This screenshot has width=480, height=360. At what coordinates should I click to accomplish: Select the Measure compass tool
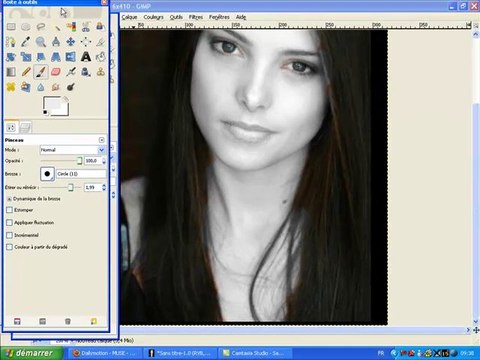pyautogui.click(x=56, y=42)
